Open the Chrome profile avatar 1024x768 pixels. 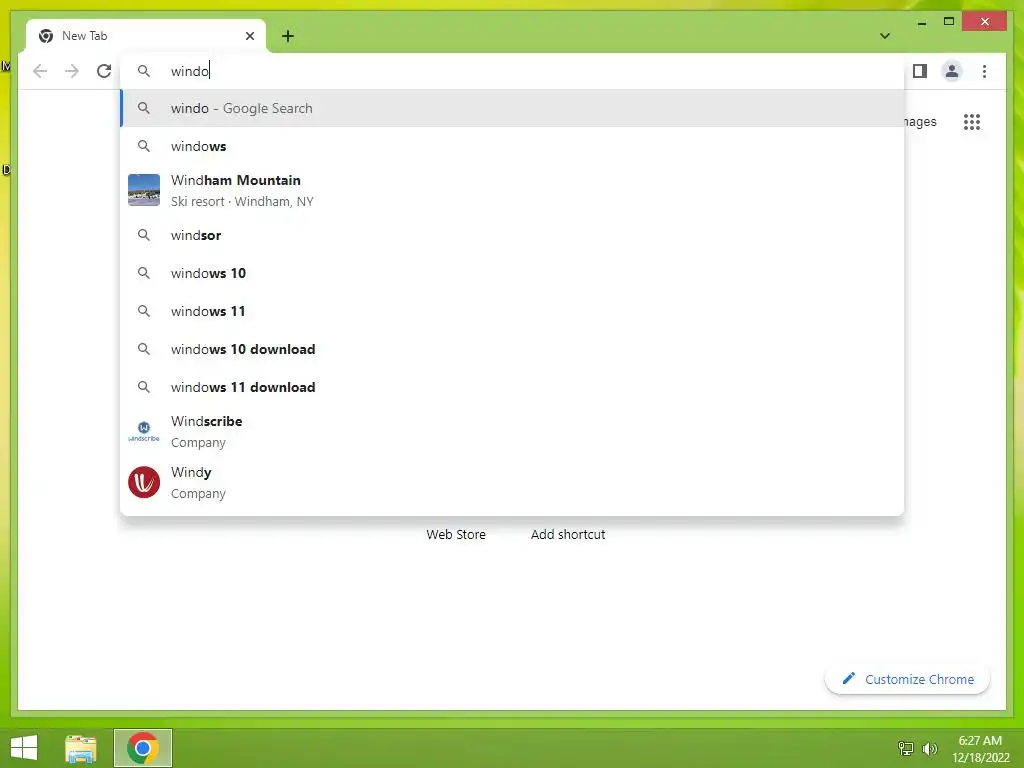[x=952, y=71]
